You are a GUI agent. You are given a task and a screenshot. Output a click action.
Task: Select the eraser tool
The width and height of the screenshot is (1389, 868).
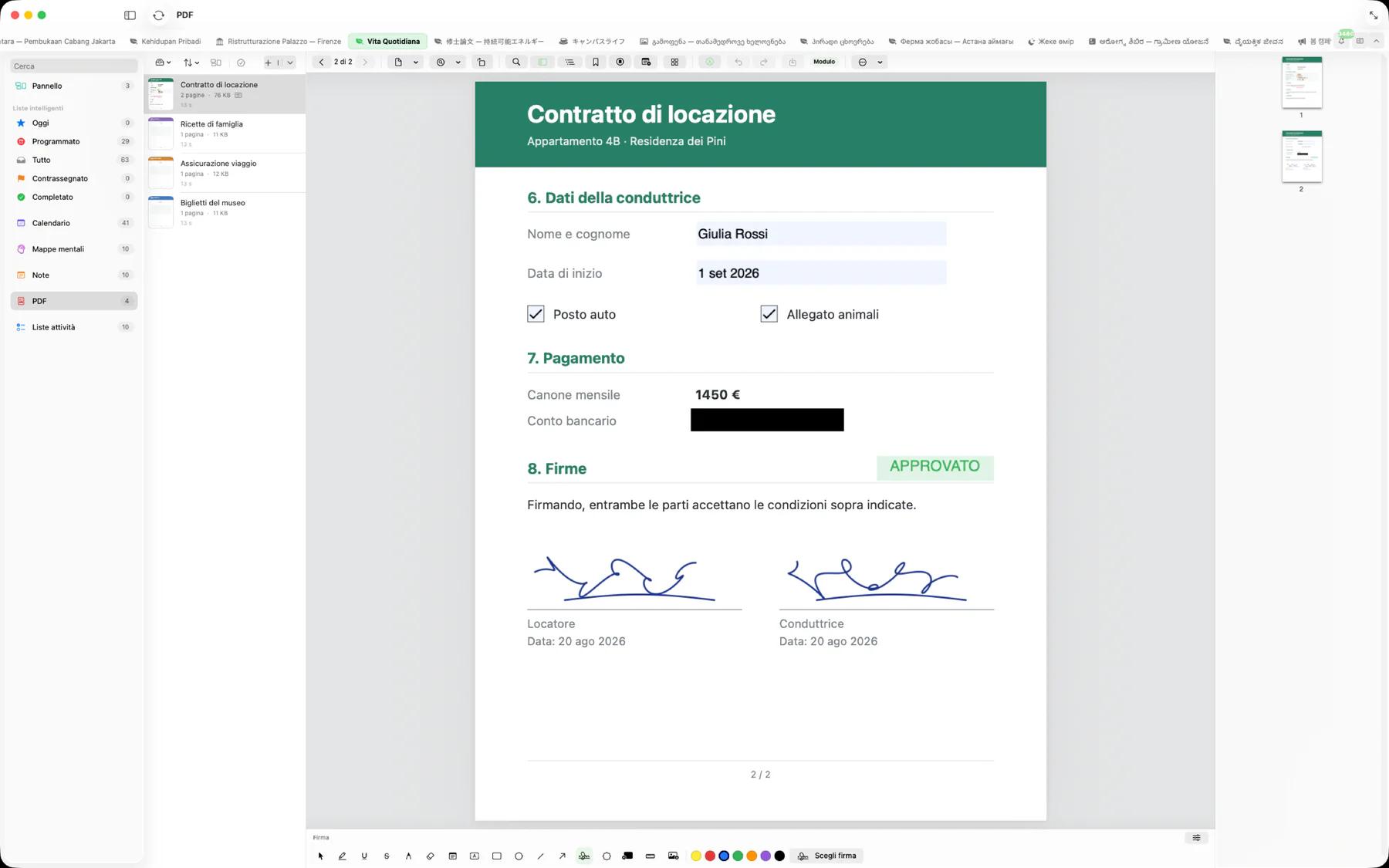[x=431, y=856]
